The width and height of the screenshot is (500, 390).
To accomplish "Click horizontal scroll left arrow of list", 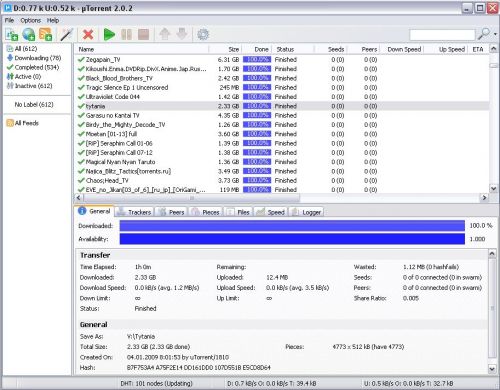I will pos(79,198).
